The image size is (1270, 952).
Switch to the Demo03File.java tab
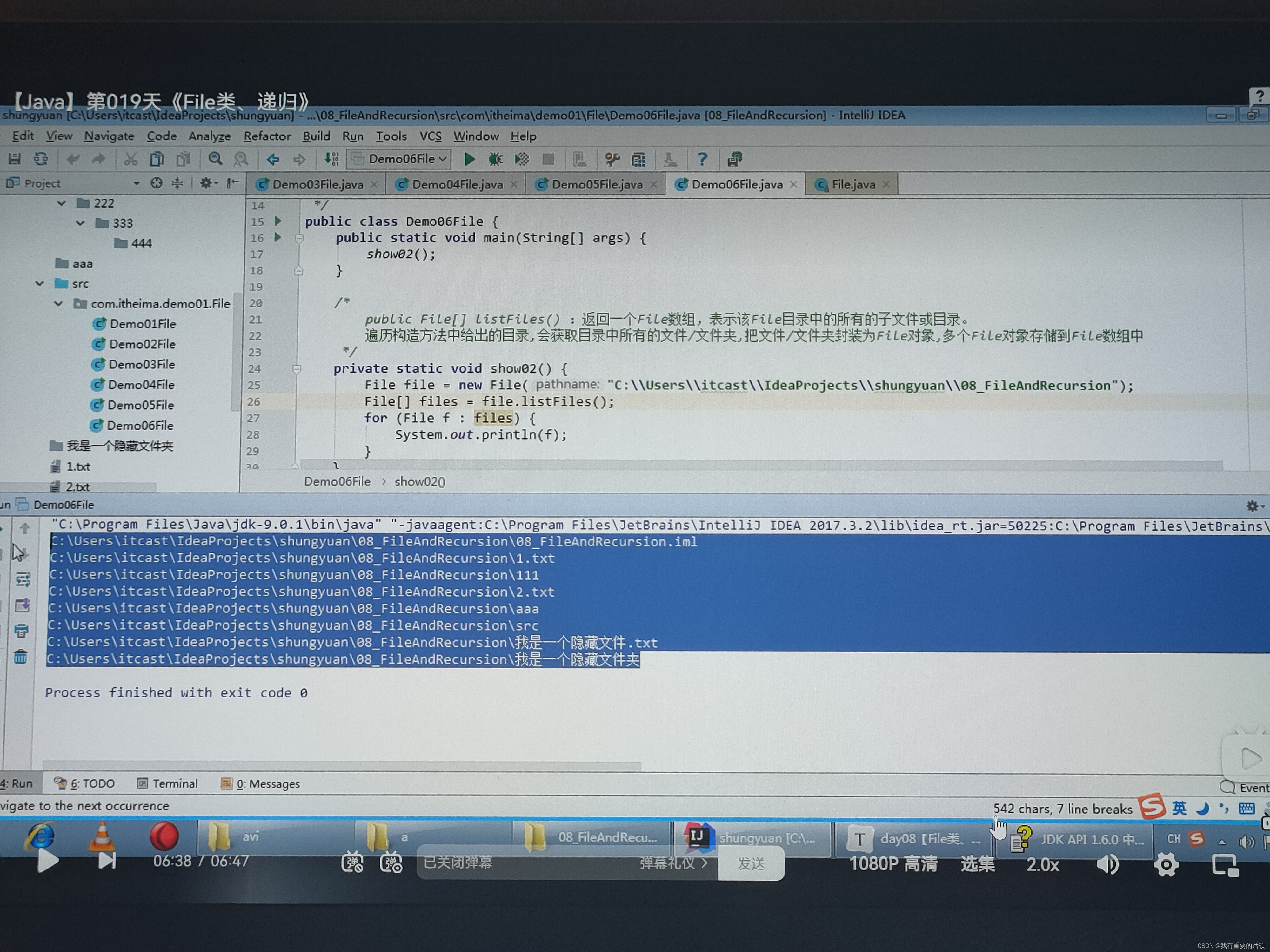pos(317,184)
